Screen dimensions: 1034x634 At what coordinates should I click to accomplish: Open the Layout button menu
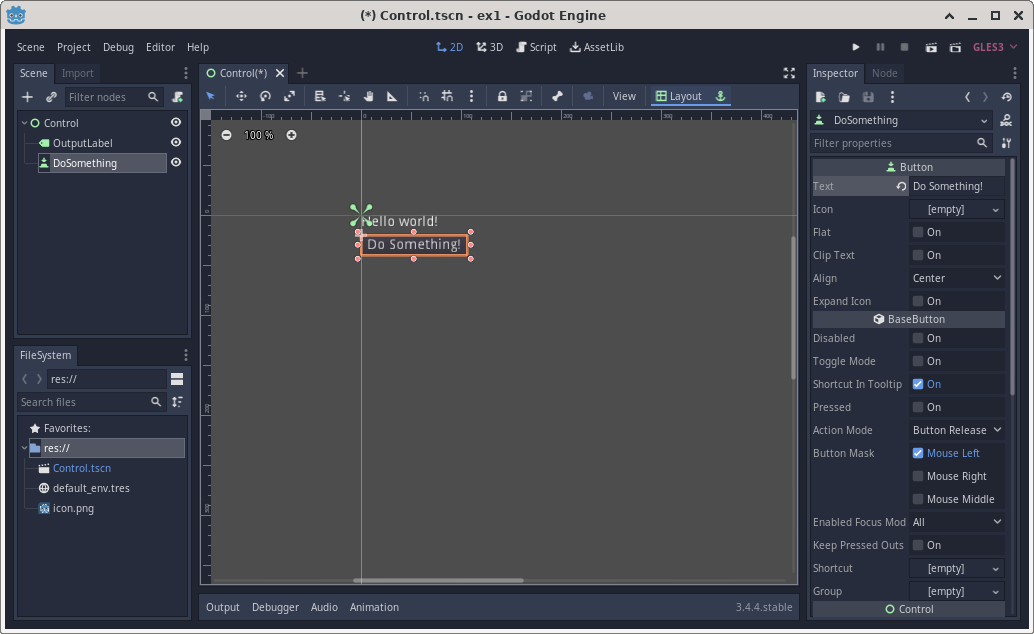click(x=679, y=96)
